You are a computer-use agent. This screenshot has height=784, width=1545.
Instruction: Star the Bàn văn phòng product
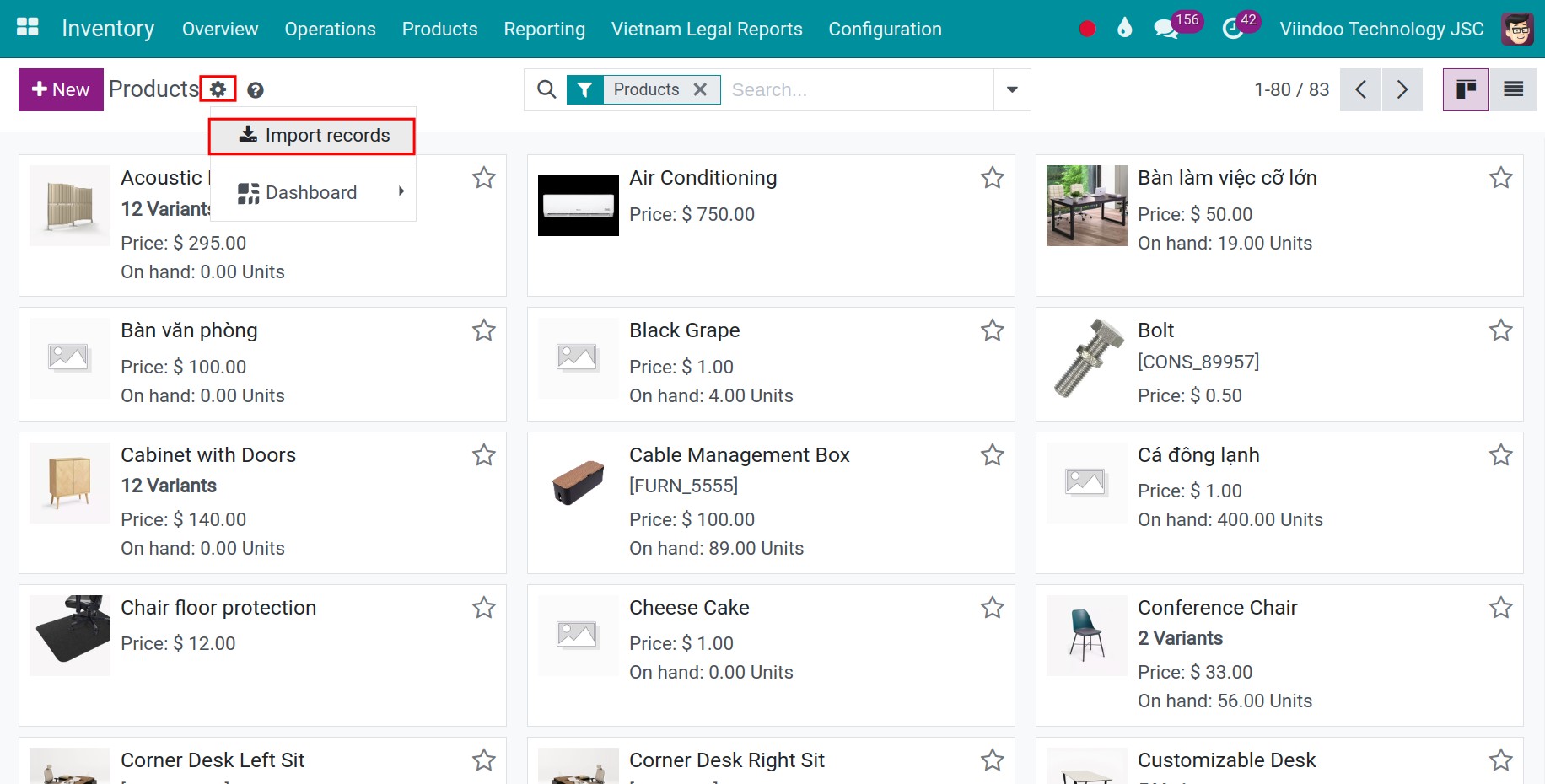(484, 330)
